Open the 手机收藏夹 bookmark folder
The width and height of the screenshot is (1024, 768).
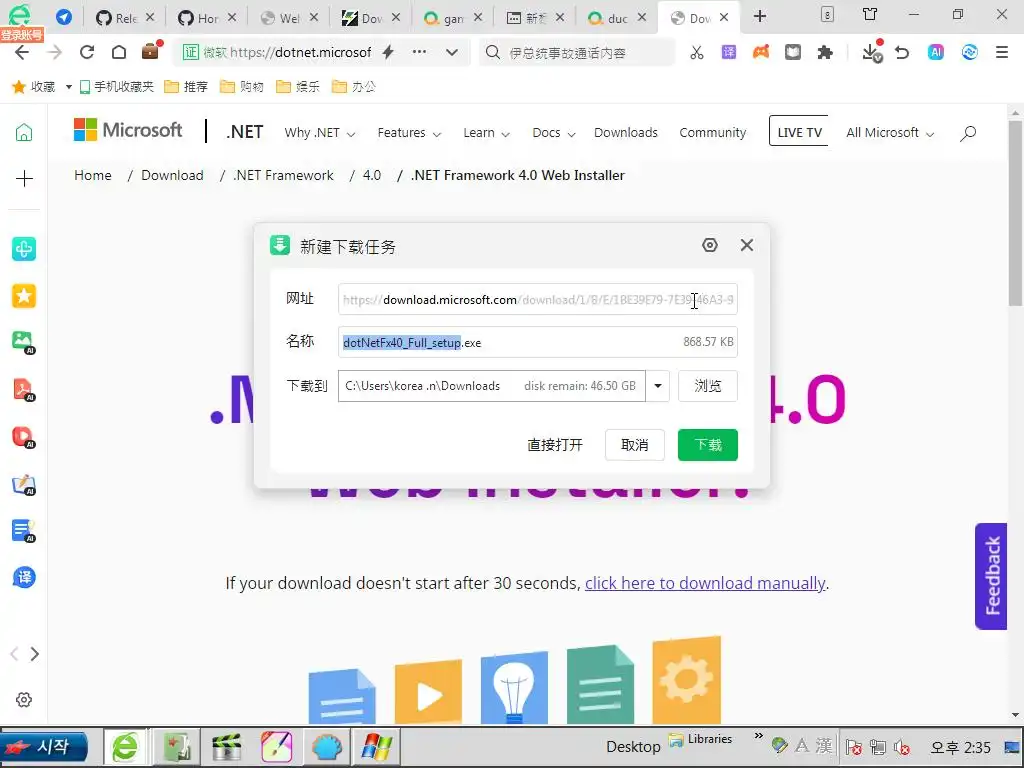point(116,87)
